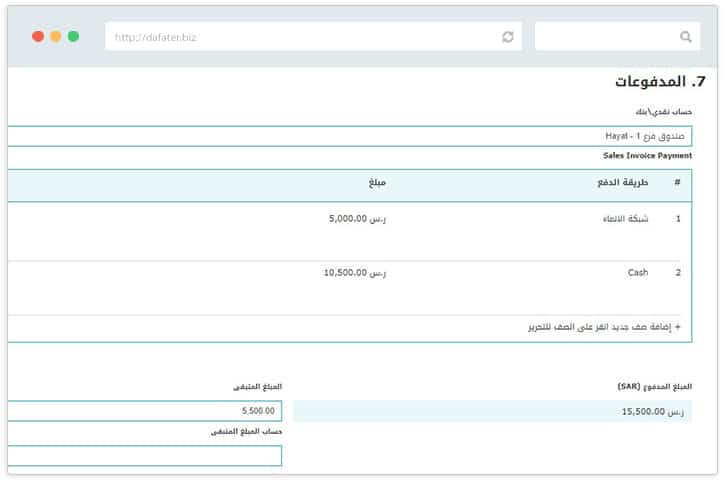
Task: Click the paid amount 15,500.00 field
Action: pyautogui.click(x=492, y=411)
